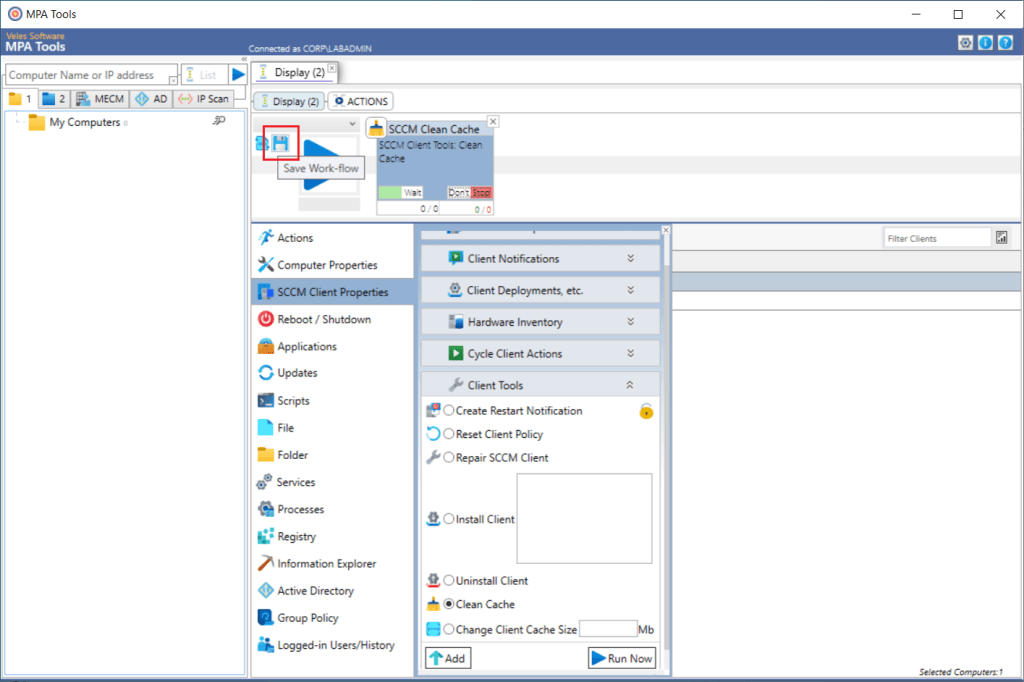Select the Clean Cache radio button
This screenshot has width=1024, height=682.
click(x=449, y=604)
